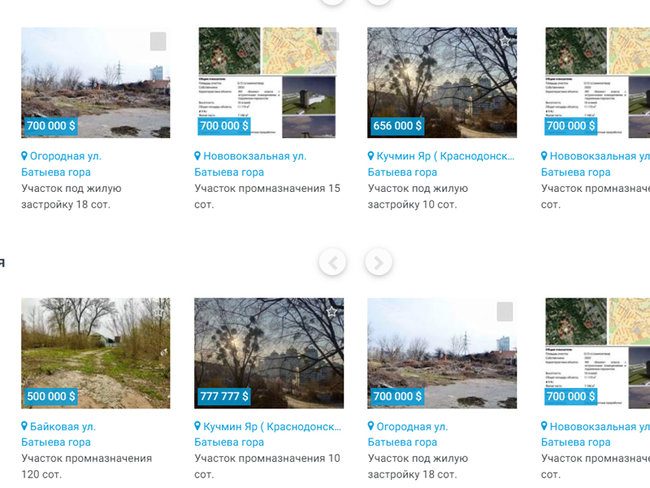Click the gray favorite box on the 15 сот. listing

pyautogui.click(x=331, y=41)
